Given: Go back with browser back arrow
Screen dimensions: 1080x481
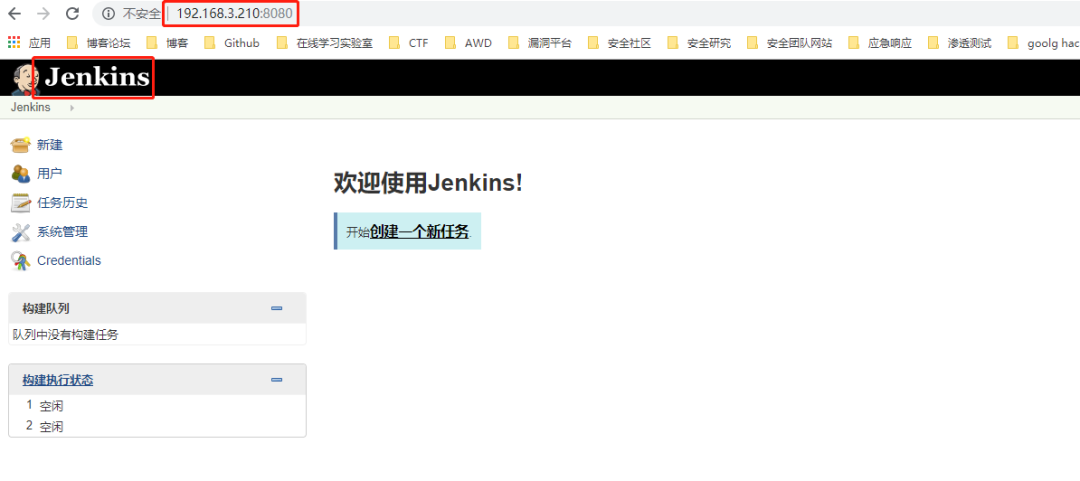Looking at the screenshot, I should tap(14, 13).
